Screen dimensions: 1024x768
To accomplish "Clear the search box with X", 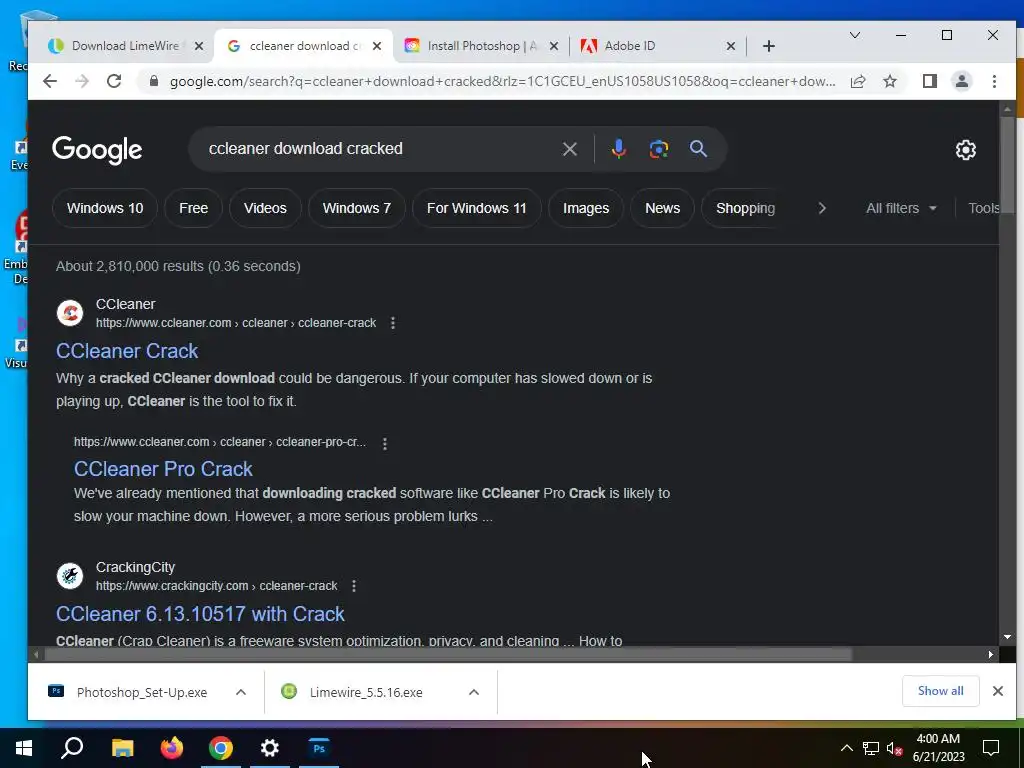I will [x=569, y=149].
